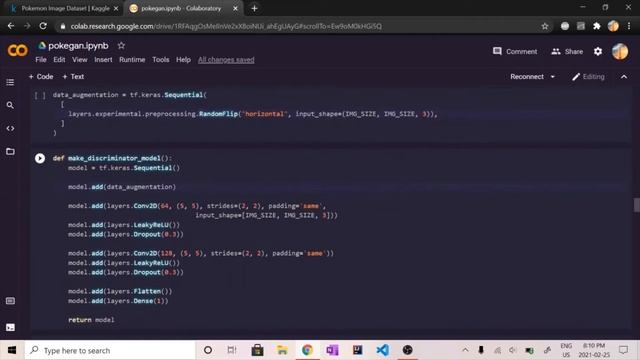
Task: Expand the Reconnect dropdown arrow
Action: (553, 77)
